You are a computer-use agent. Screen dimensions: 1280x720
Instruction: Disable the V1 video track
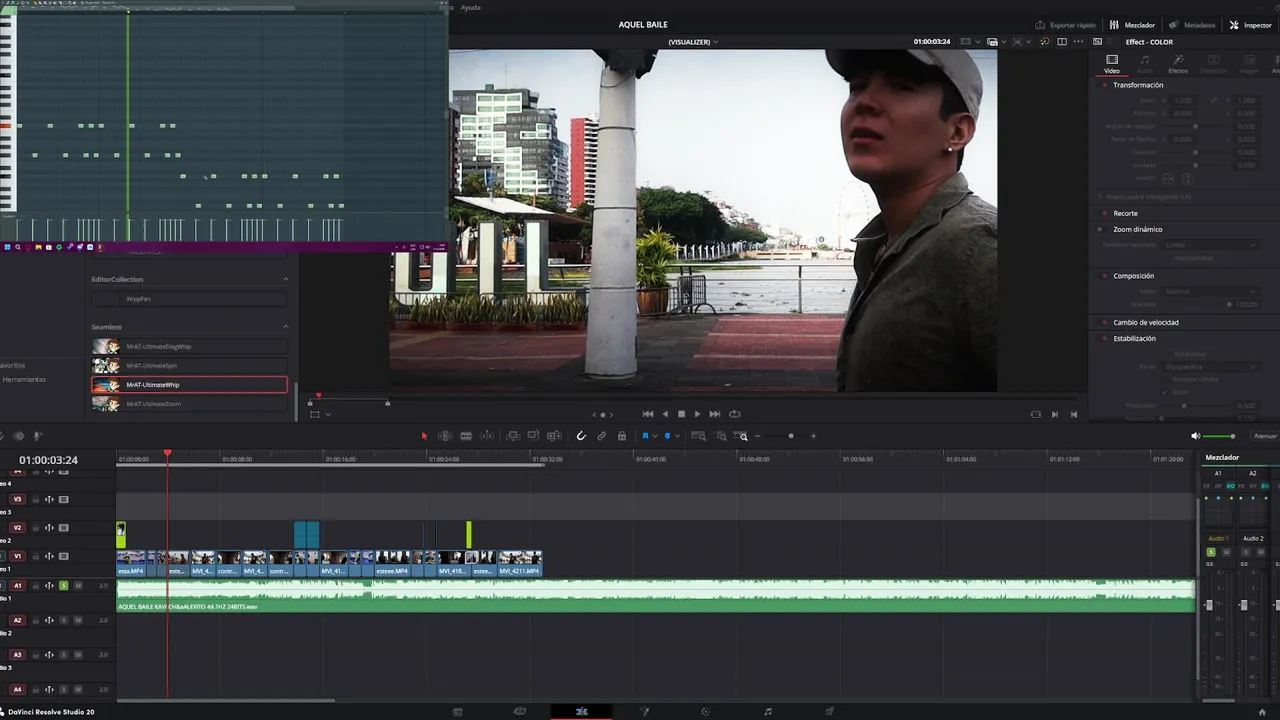[64, 556]
